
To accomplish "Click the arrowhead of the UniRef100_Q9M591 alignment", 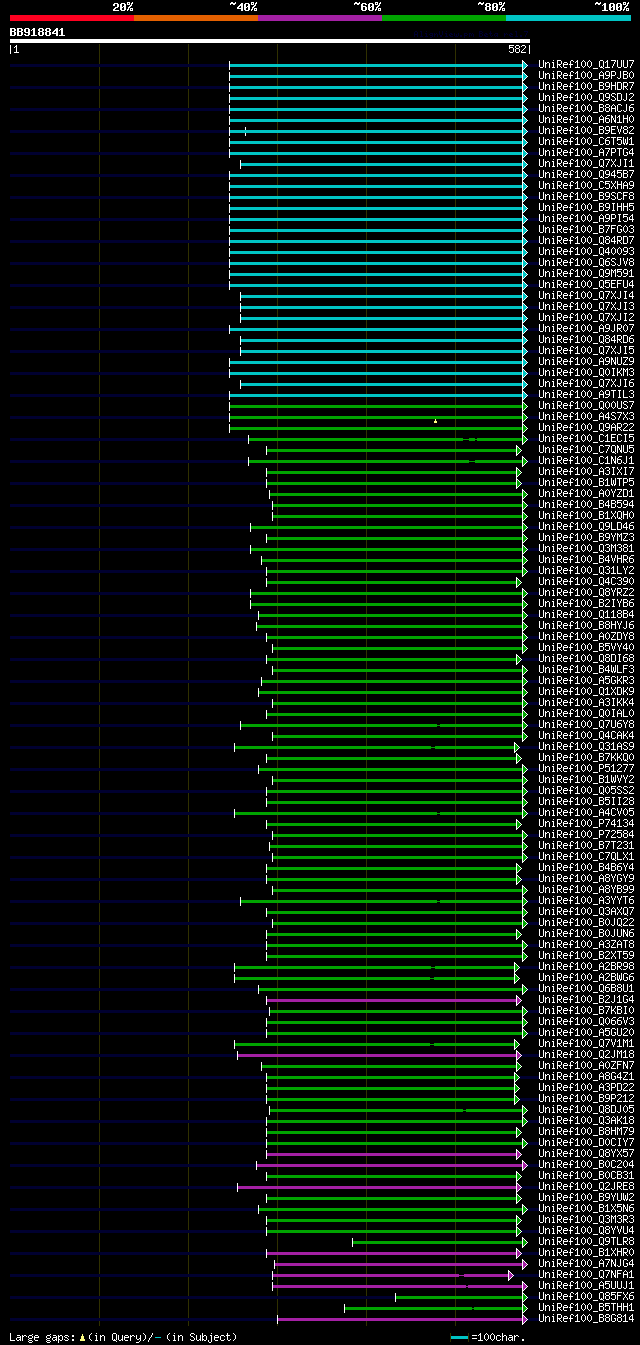I will click(524, 273).
